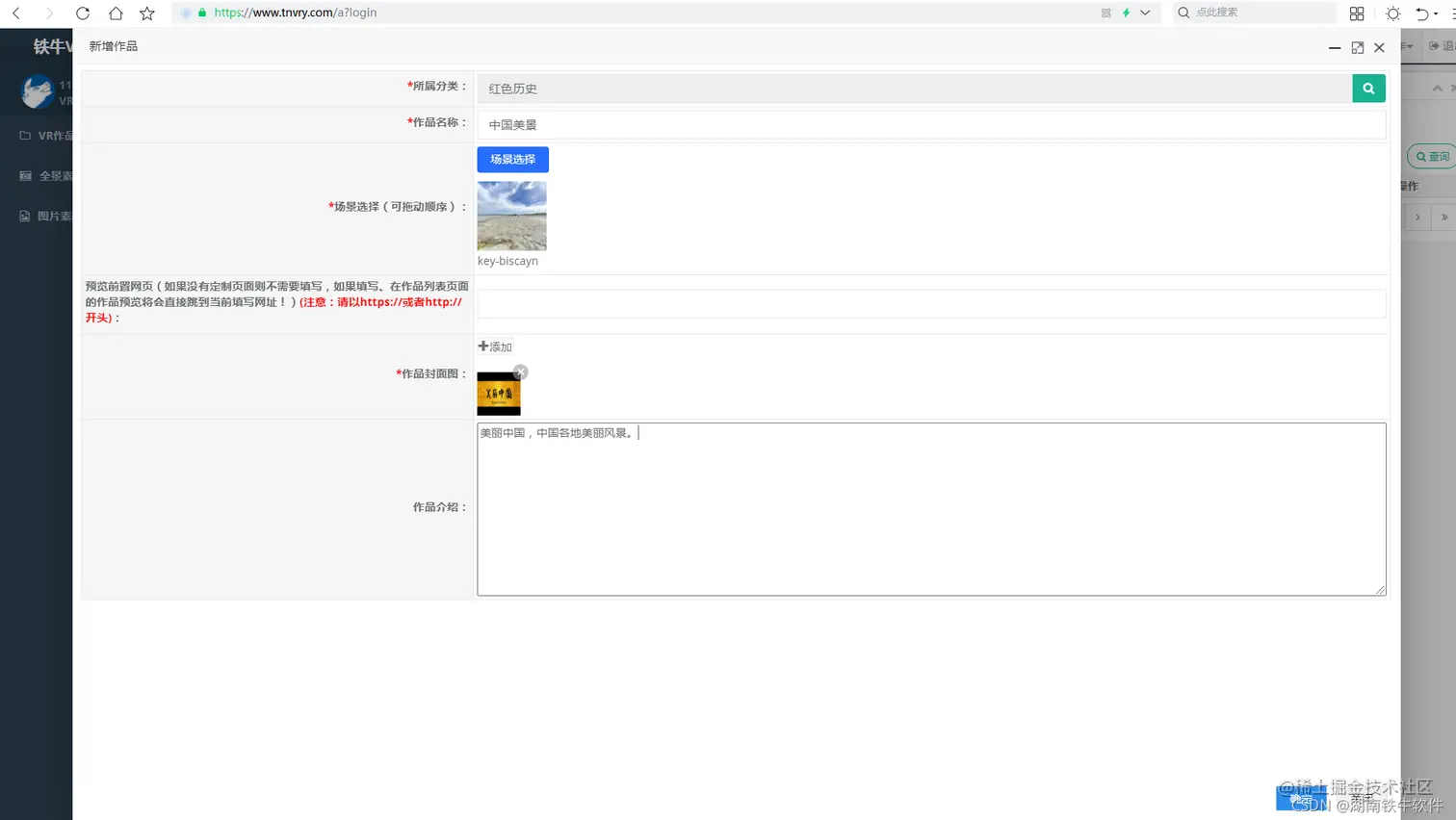This screenshot has width=1456, height=820.
Task: Reload the current browser page
Action: (x=83, y=13)
